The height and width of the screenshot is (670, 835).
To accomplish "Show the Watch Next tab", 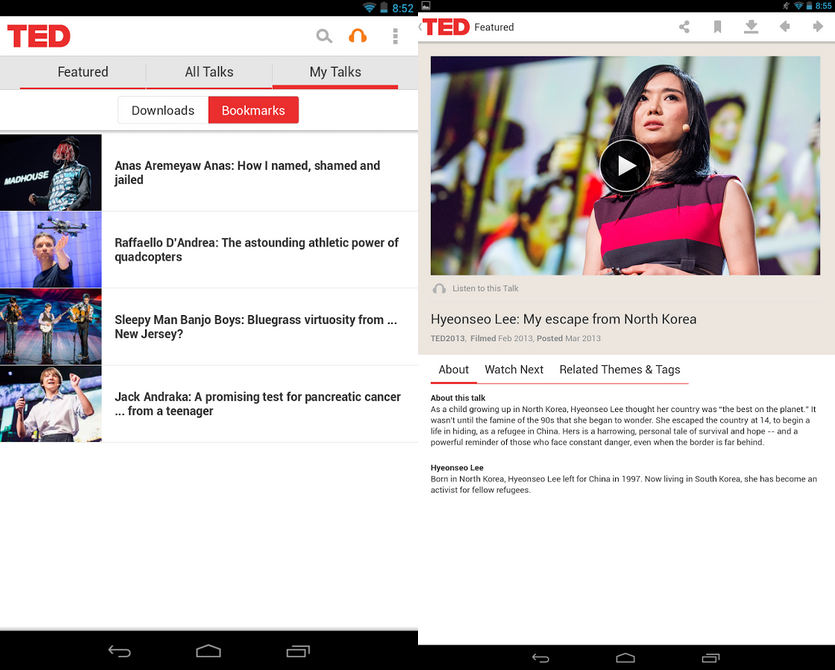I will pos(514,370).
